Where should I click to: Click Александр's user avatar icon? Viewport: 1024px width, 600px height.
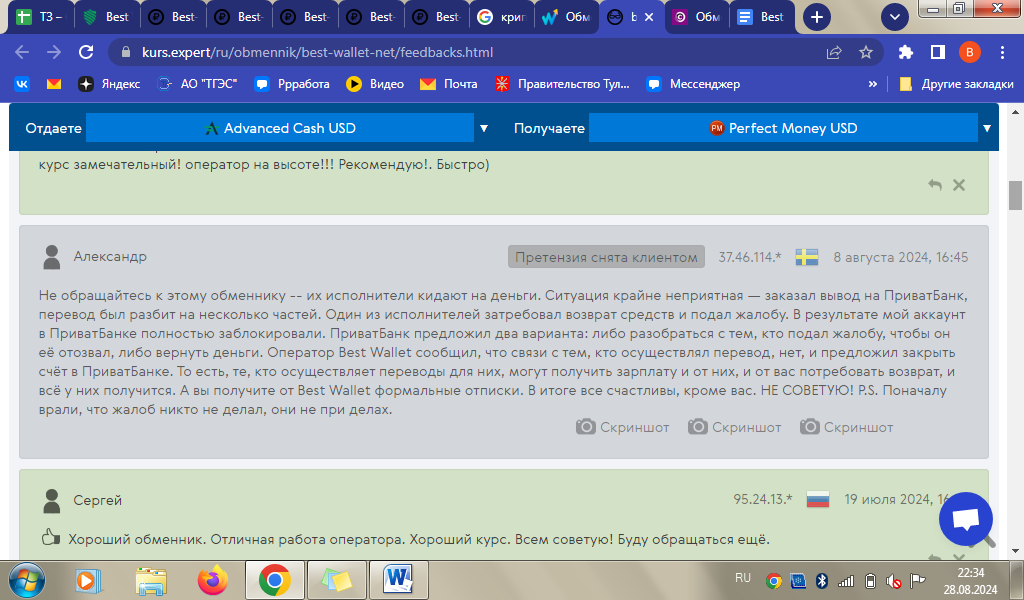pos(52,257)
